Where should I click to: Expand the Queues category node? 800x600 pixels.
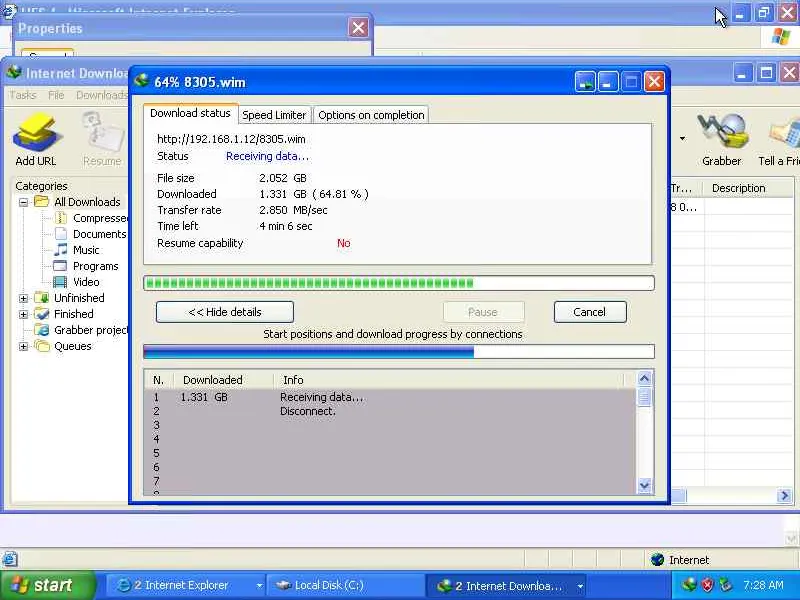(x=23, y=346)
